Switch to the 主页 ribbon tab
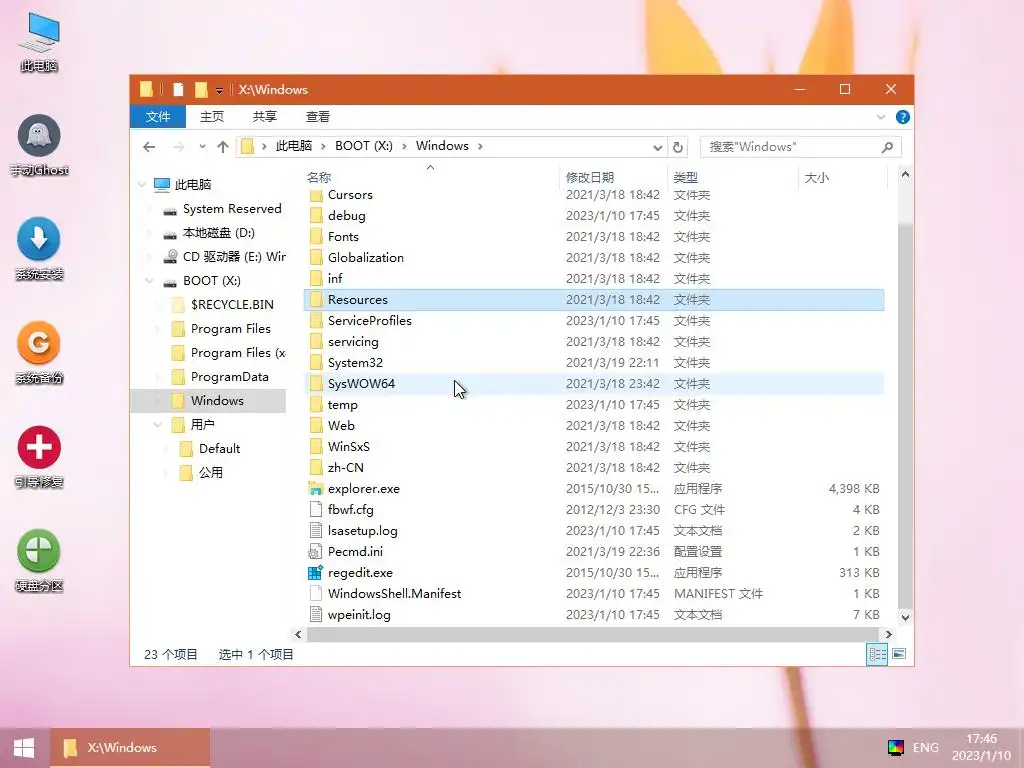This screenshot has width=1024, height=768. 212,117
